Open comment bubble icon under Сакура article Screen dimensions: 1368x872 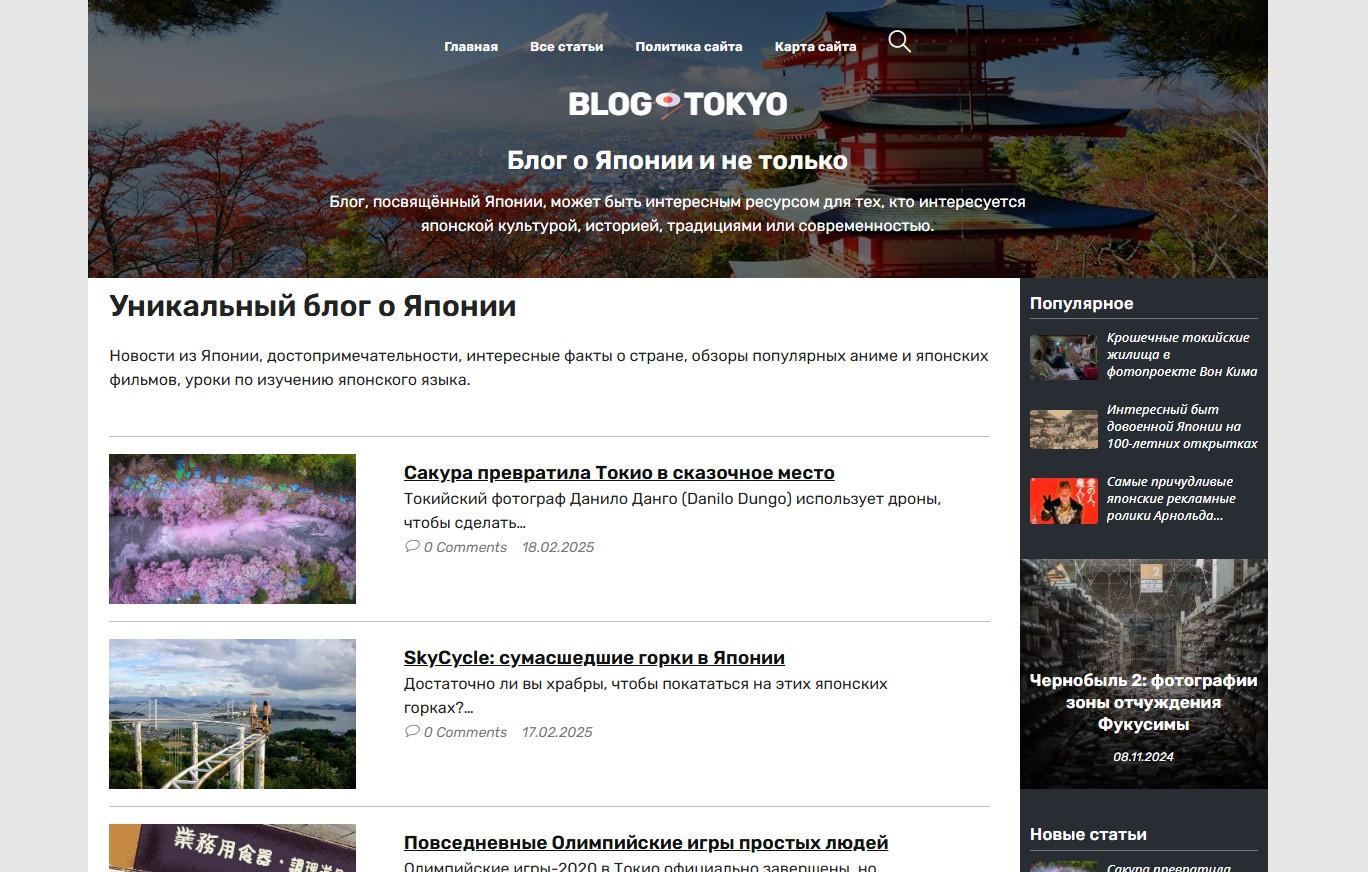coord(412,546)
